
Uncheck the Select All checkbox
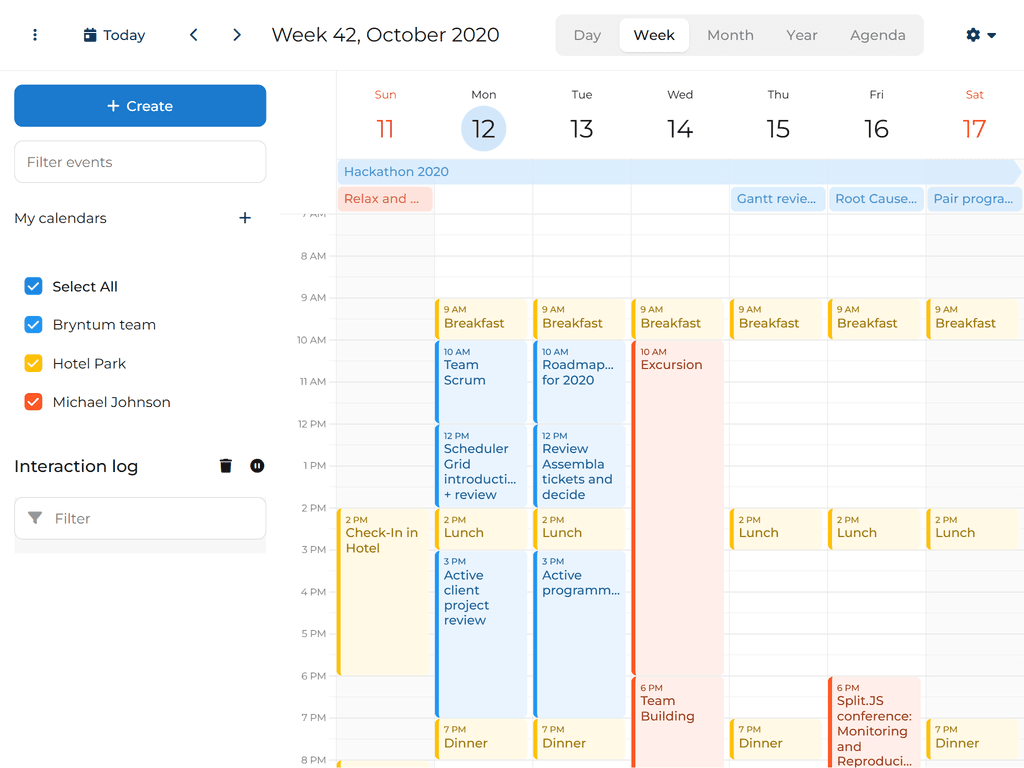pos(33,286)
